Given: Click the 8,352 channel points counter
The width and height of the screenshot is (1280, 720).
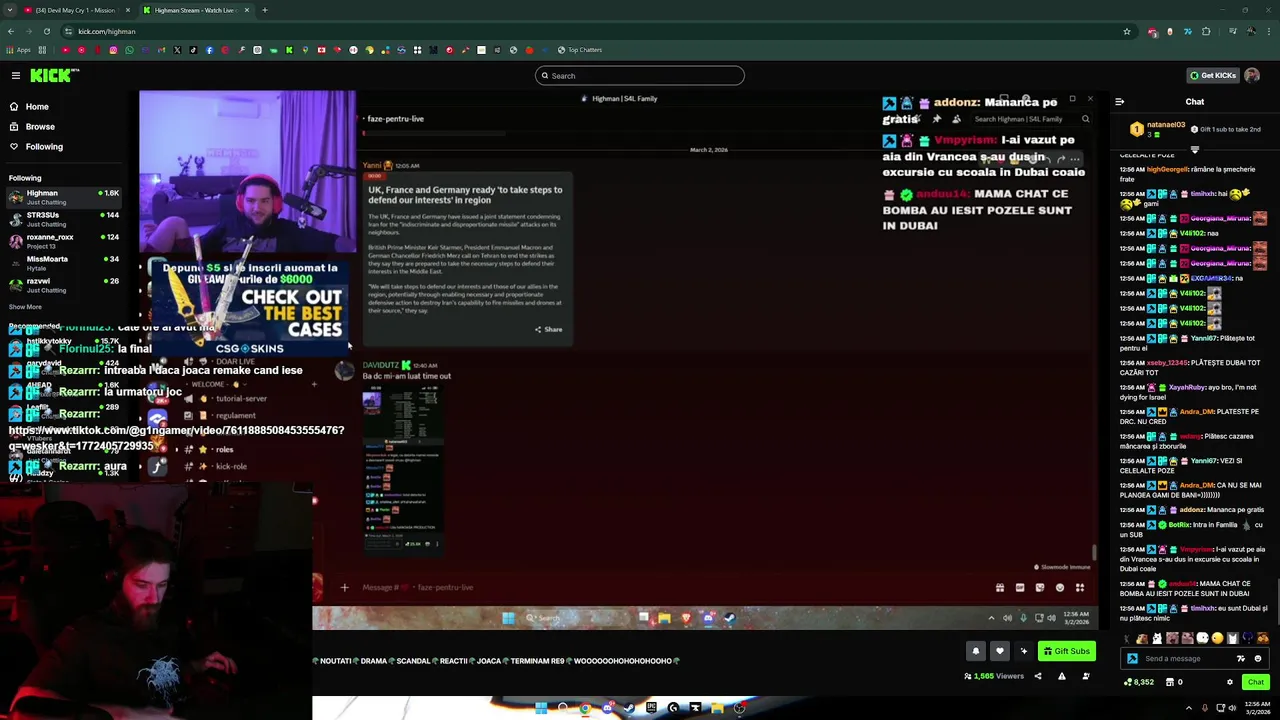Looking at the screenshot, I should (x=1139, y=682).
